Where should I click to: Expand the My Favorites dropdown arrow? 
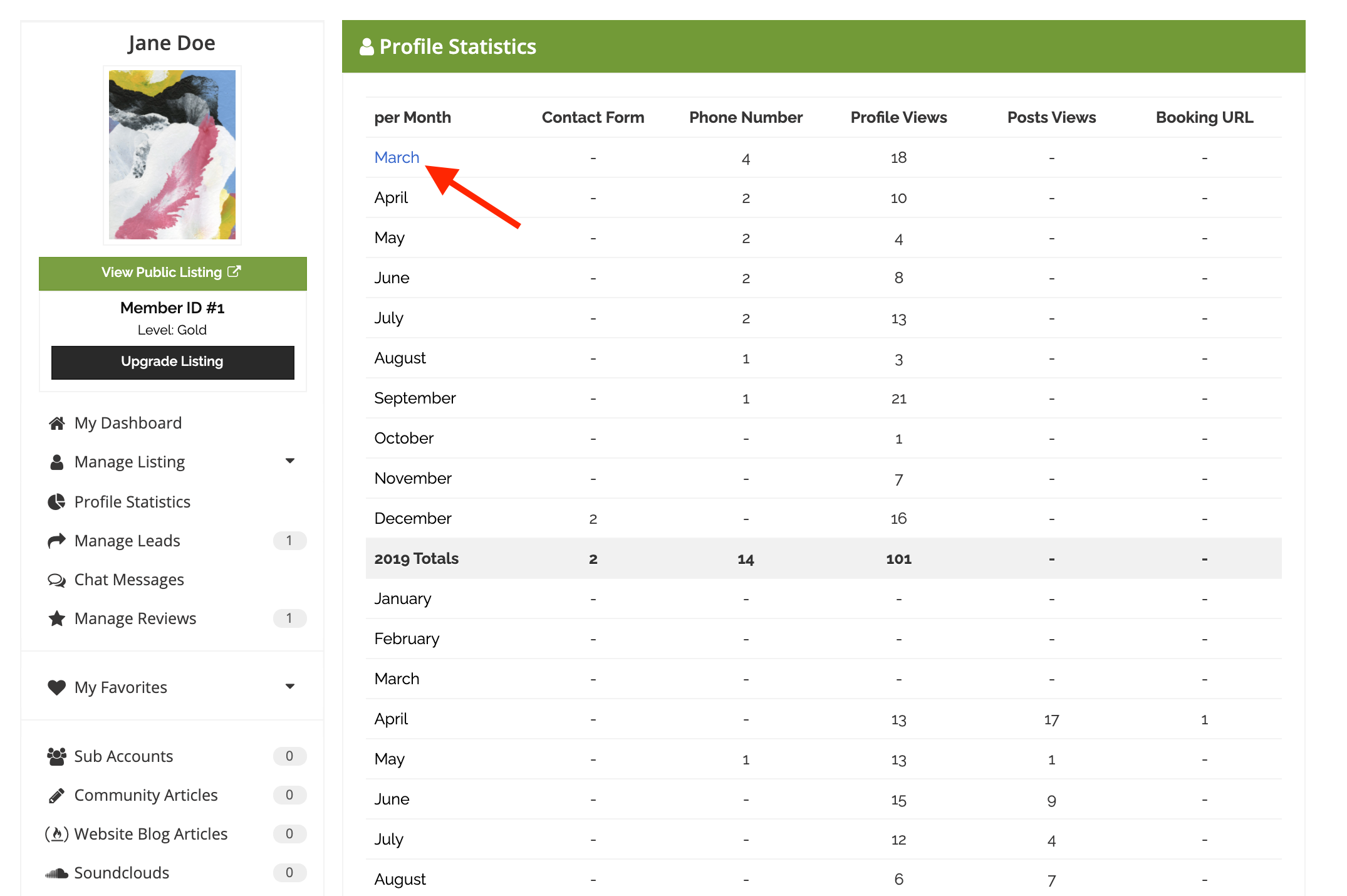click(289, 687)
